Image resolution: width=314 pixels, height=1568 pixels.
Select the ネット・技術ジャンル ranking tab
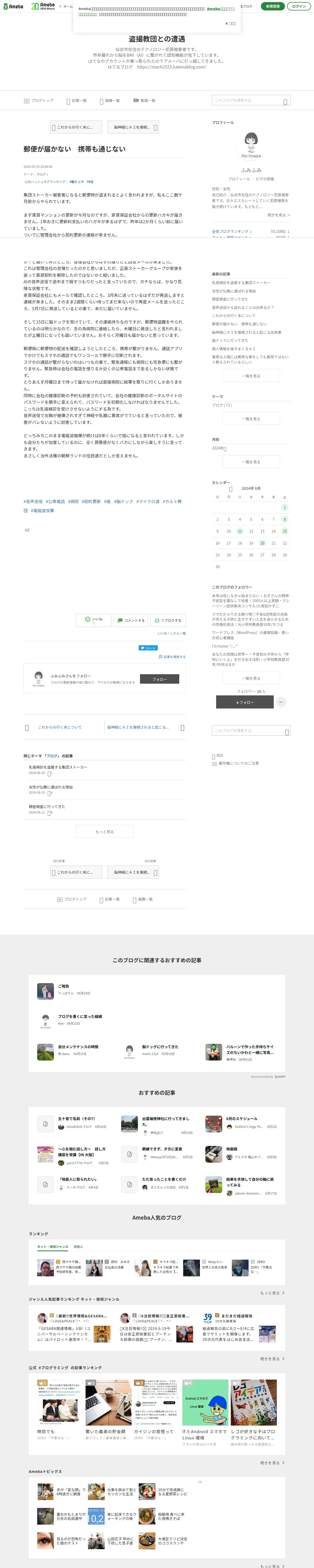(53, 1247)
